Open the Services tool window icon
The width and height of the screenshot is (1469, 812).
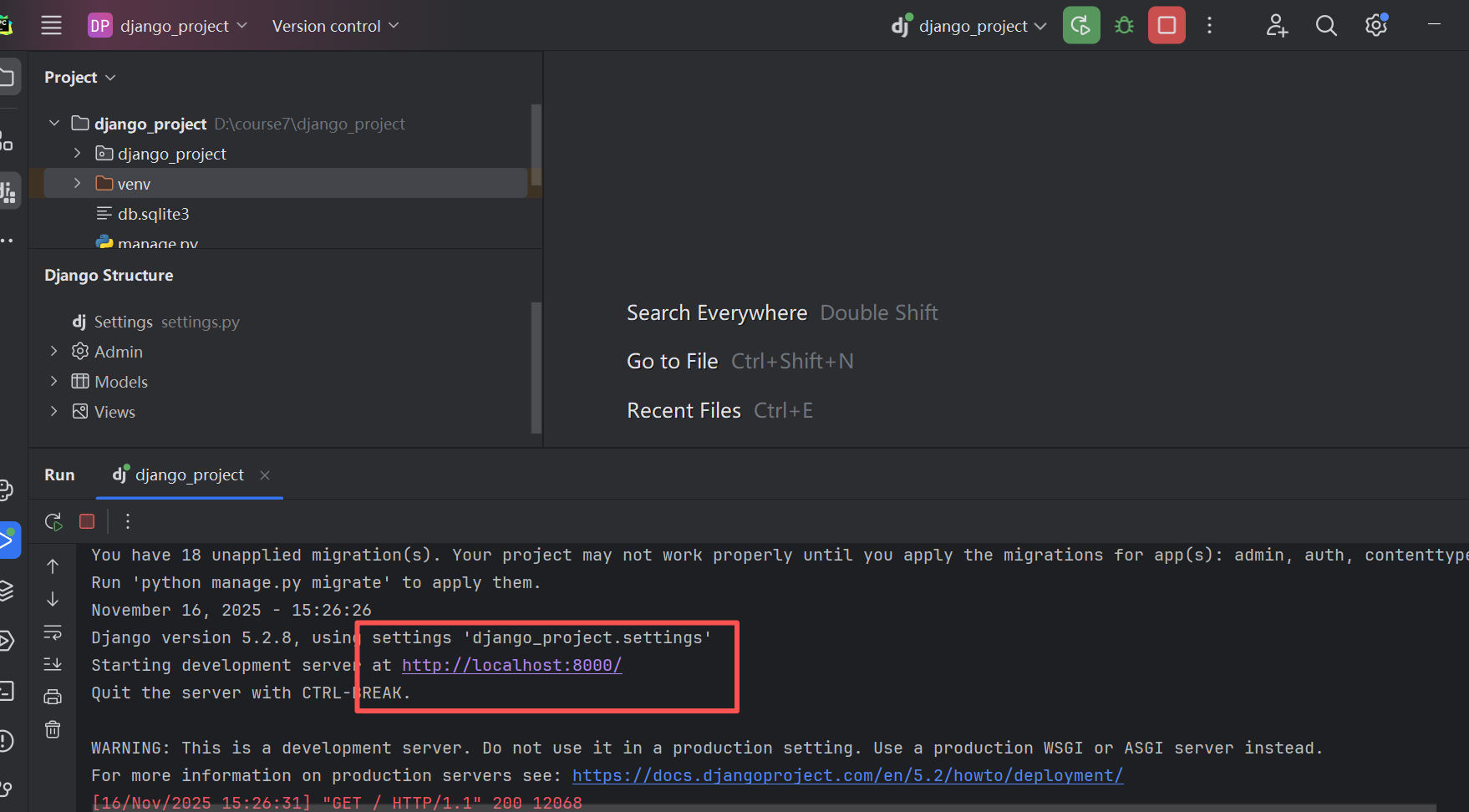coord(6,641)
